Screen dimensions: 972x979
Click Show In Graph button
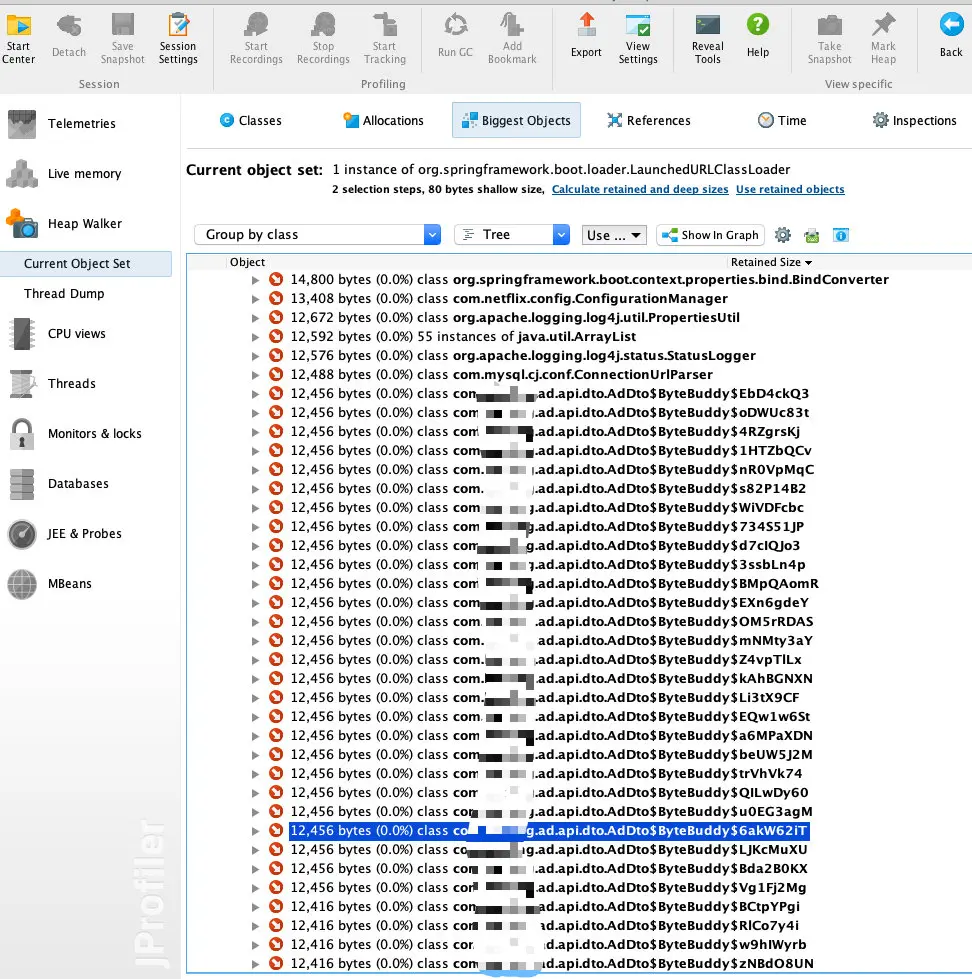(710, 235)
